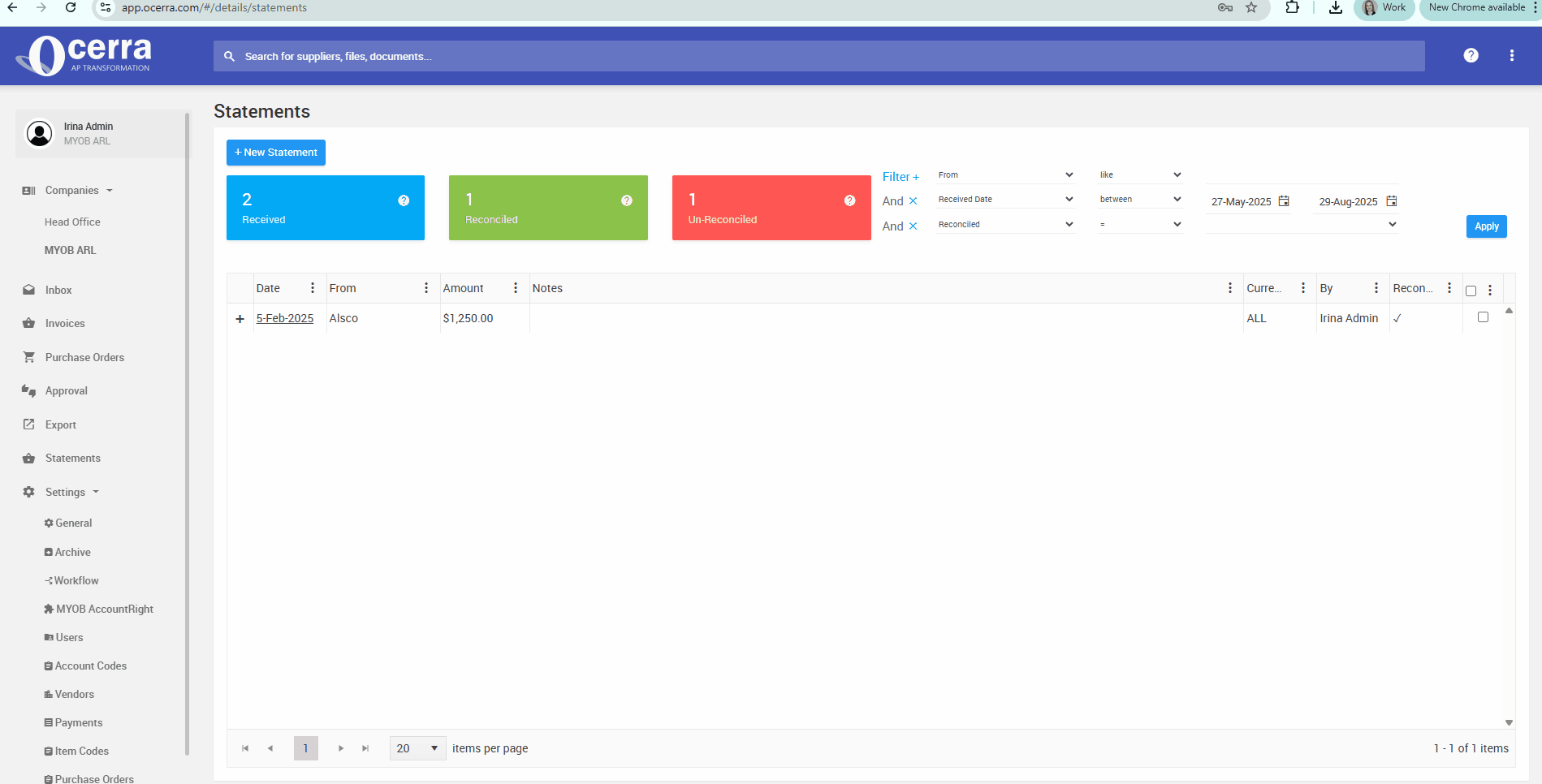
Task: Select the Head Office company
Action: click(72, 222)
